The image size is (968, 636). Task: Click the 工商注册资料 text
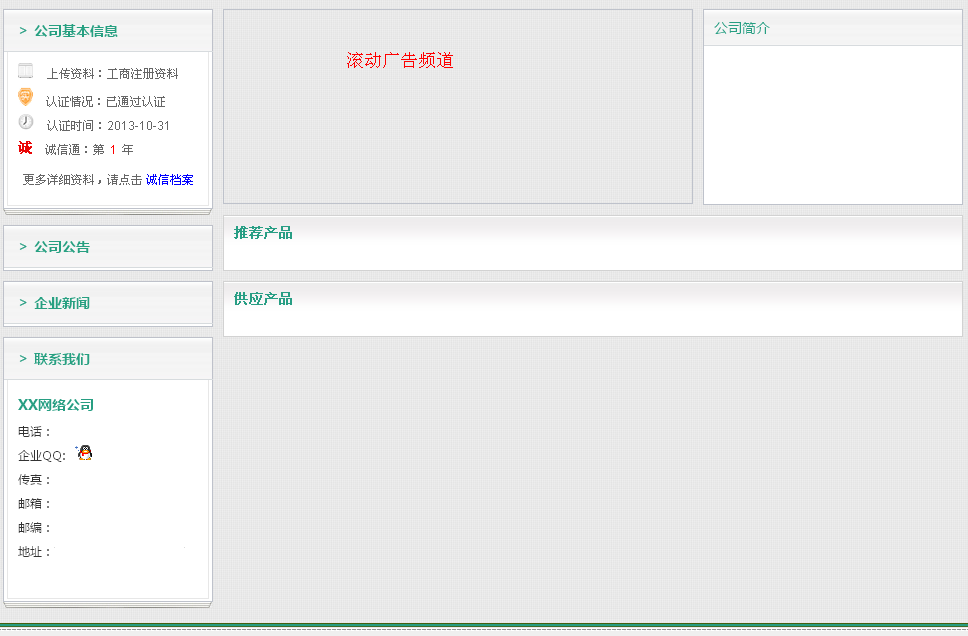(142, 74)
